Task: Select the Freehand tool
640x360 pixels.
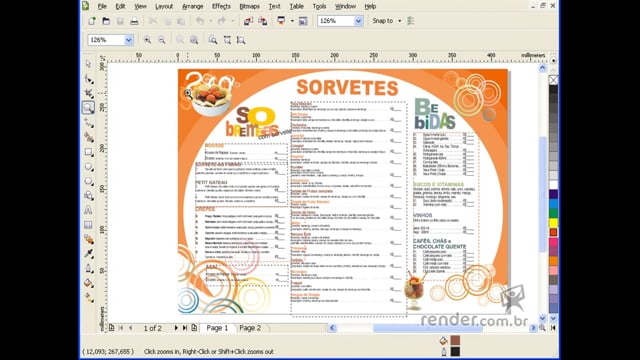Action: tap(88, 122)
